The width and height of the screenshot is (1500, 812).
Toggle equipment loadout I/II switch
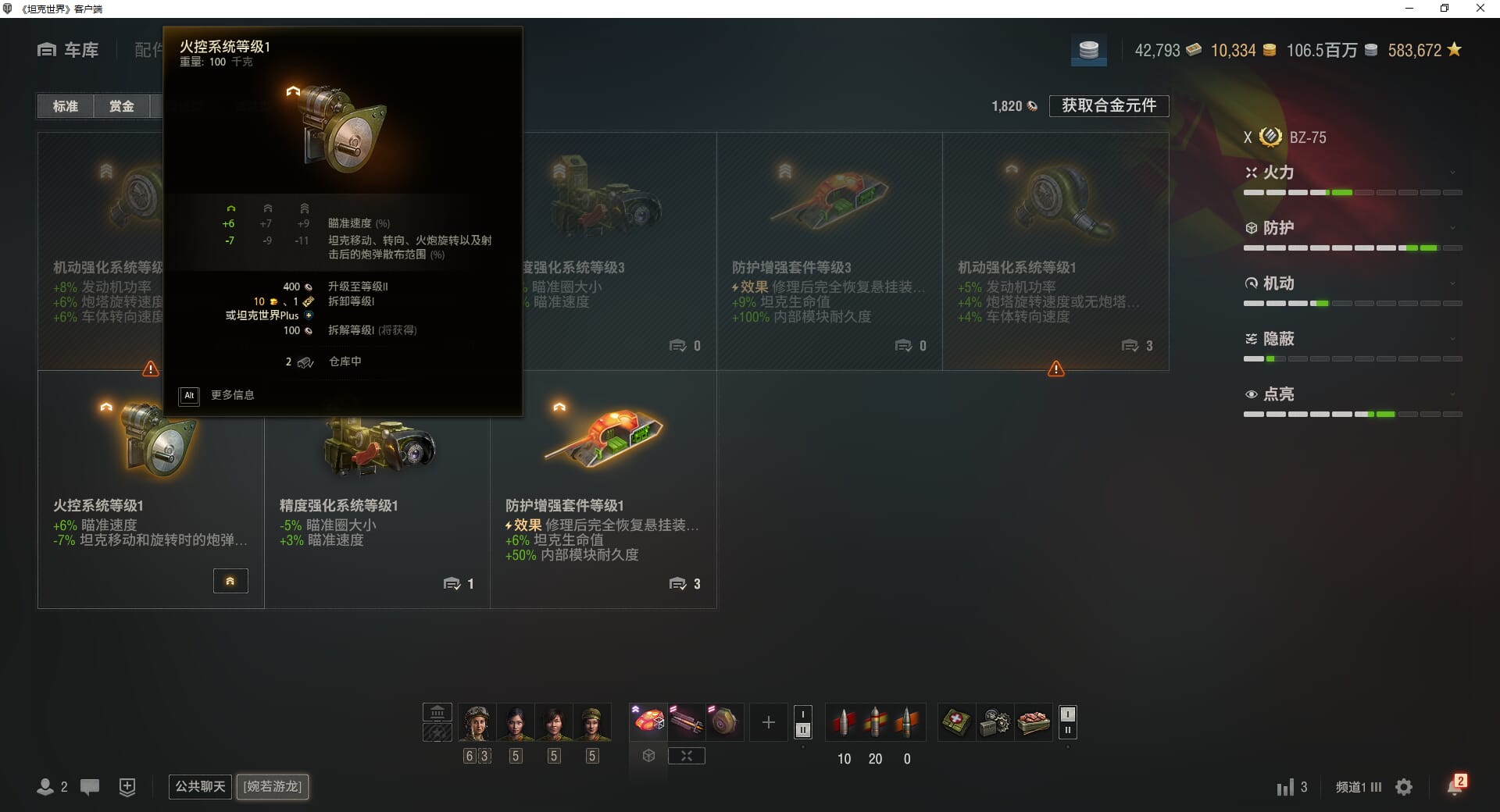click(x=802, y=722)
